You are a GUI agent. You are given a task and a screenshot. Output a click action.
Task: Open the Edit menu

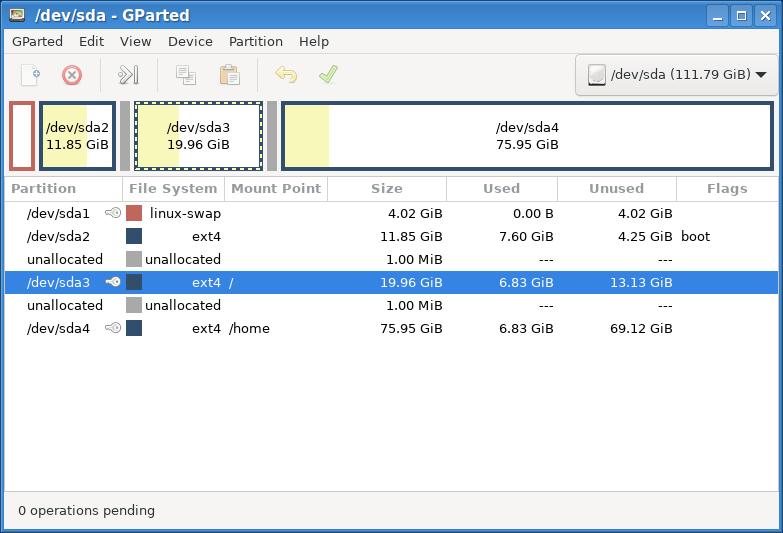pyautogui.click(x=91, y=41)
